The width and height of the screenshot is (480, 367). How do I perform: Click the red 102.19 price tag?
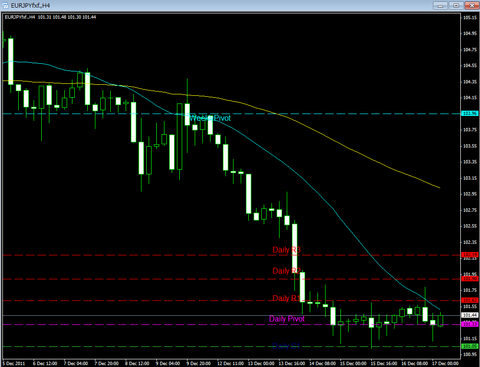[470, 255]
